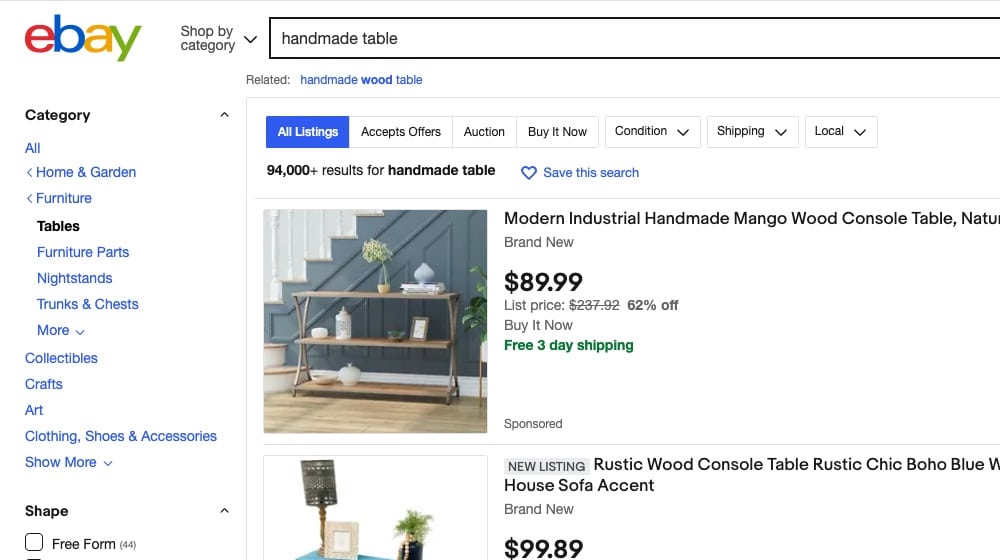Screen dimensions: 1000x560
Task: Select the All Listings tab
Action: pos(307,132)
